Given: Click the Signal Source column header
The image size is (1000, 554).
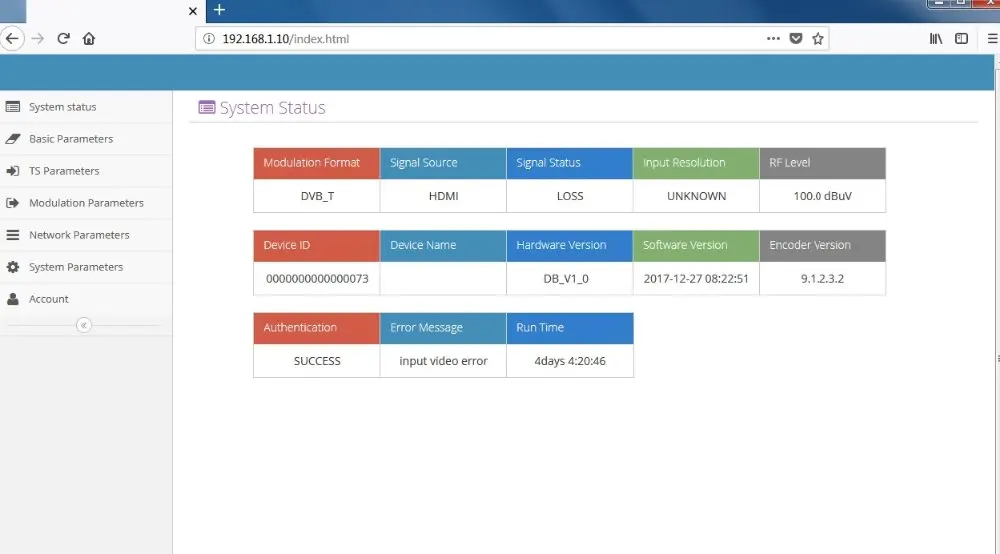Looking at the screenshot, I should click(x=443, y=163).
